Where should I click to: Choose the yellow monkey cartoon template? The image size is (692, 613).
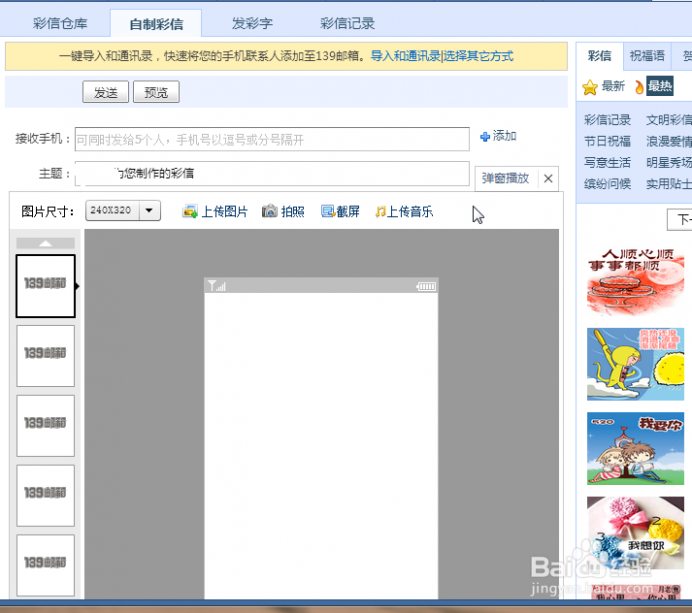[x=636, y=364]
